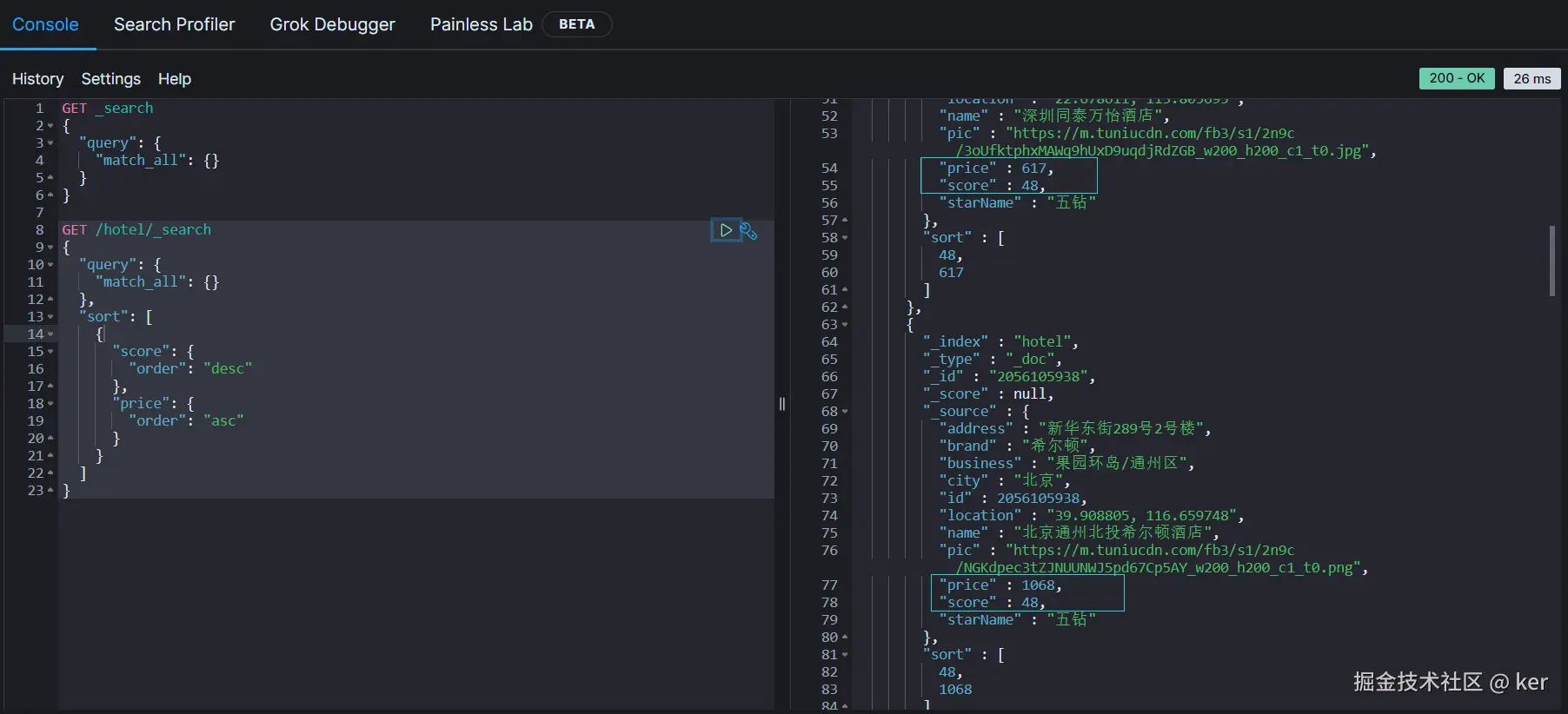The width and height of the screenshot is (1568, 714).
Task: Click sort value 617 on line 60
Action: coord(951,273)
